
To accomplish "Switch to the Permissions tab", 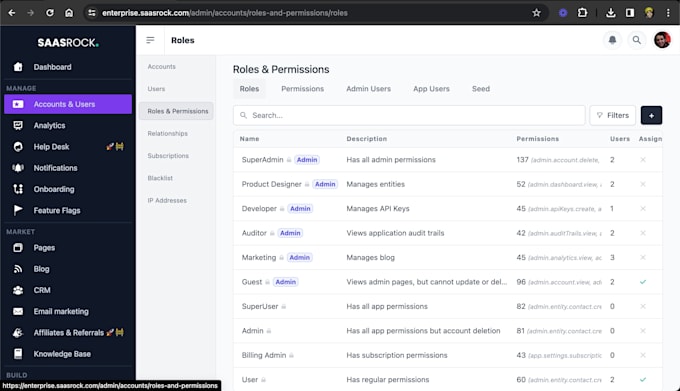I will (x=302, y=88).
